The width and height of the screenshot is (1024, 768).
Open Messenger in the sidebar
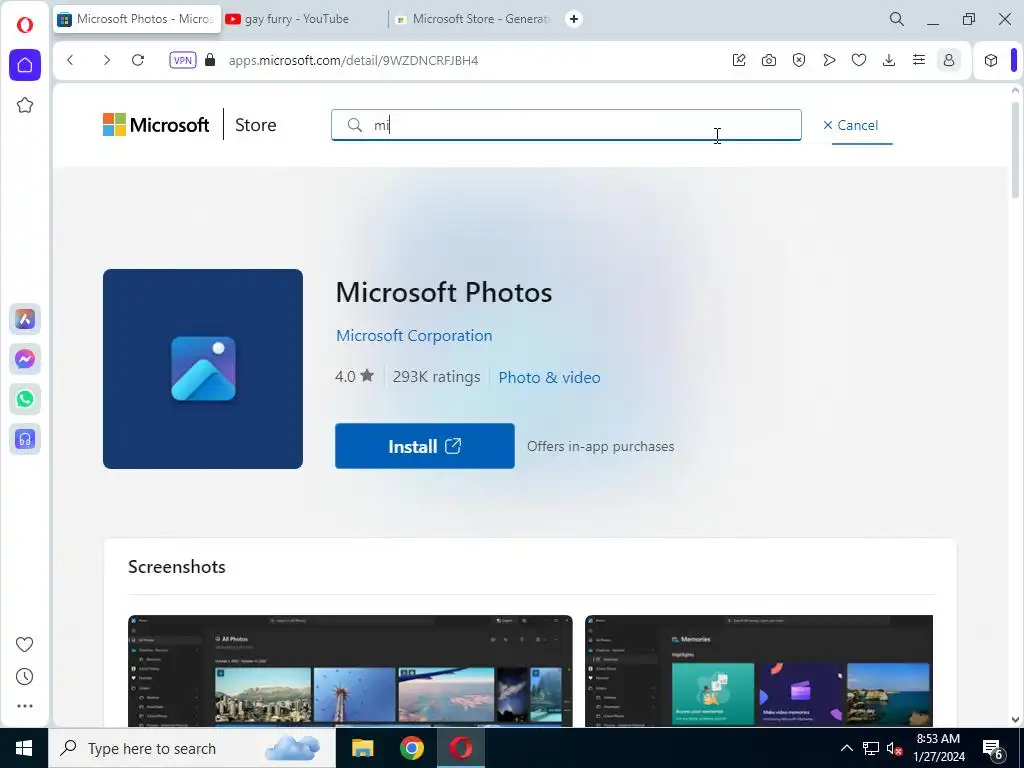pyautogui.click(x=25, y=359)
